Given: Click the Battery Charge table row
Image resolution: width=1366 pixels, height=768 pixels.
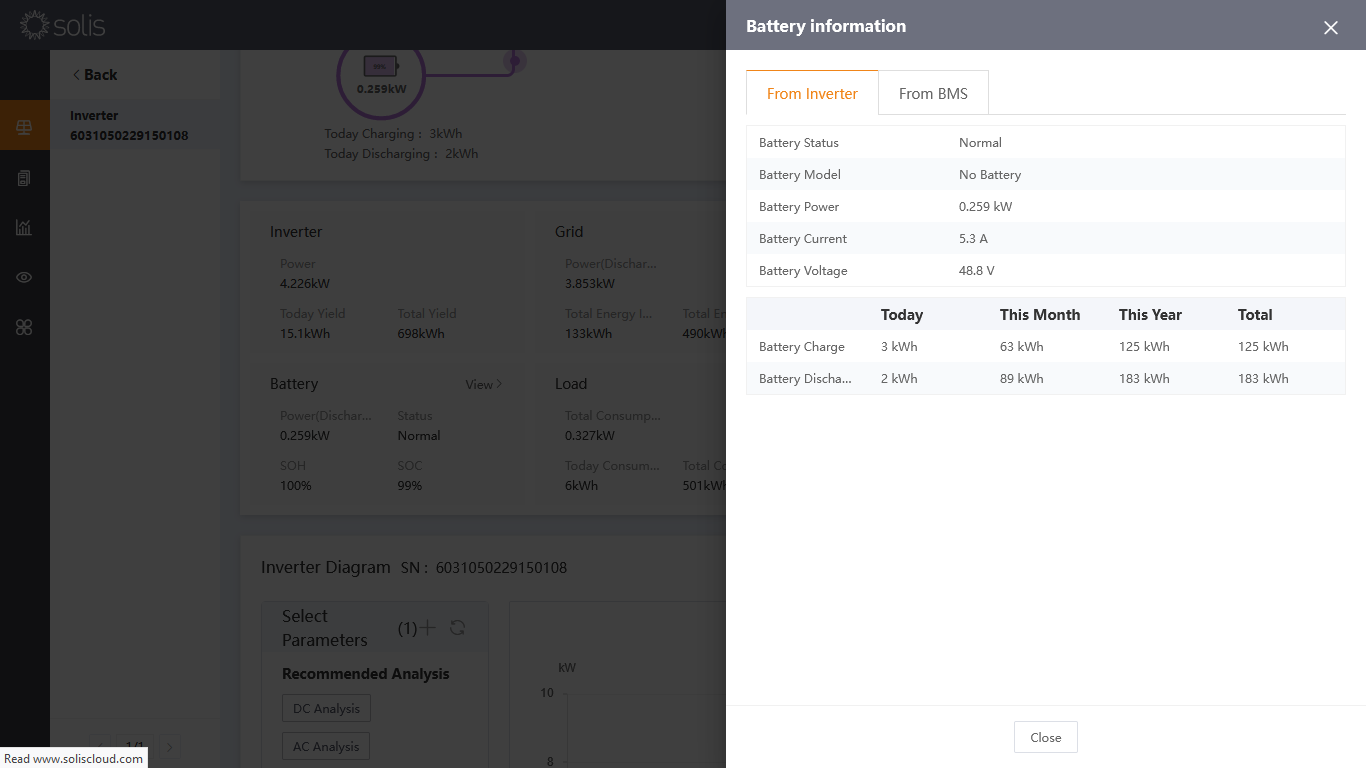Looking at the screenshot, I should 1045,347.
